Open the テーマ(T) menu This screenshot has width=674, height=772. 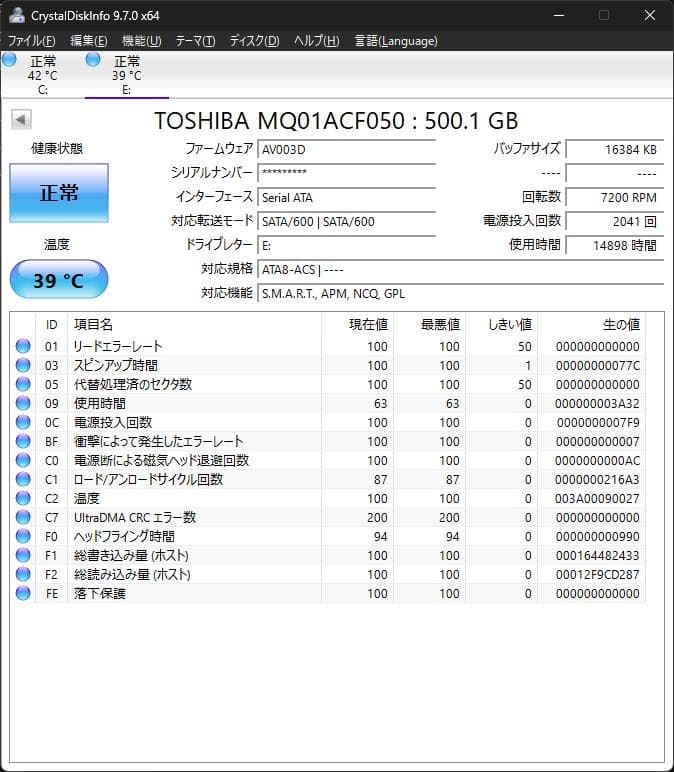[x=195, y=41]
